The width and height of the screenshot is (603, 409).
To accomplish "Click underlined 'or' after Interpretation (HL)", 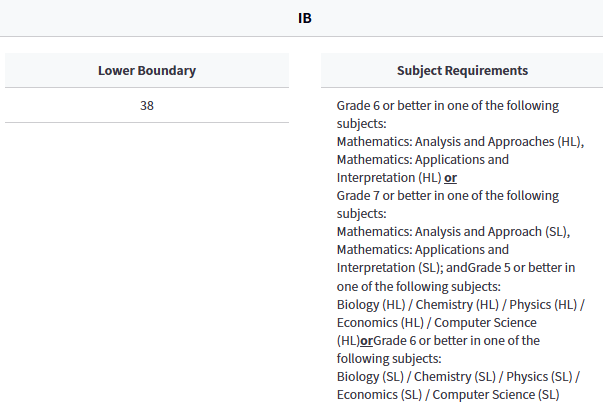I will pos(451,177).
